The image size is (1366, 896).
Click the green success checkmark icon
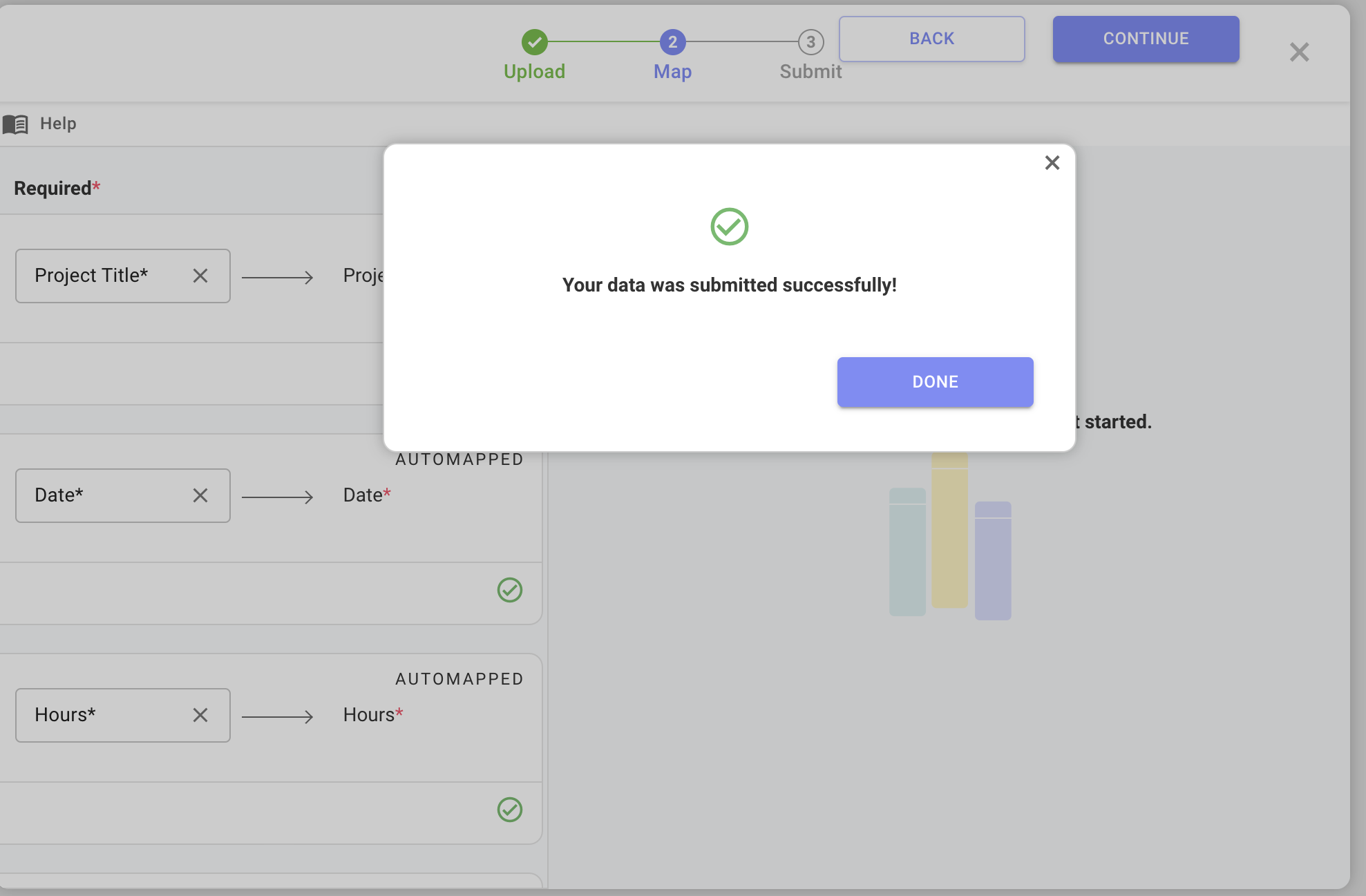click(729, 227)
